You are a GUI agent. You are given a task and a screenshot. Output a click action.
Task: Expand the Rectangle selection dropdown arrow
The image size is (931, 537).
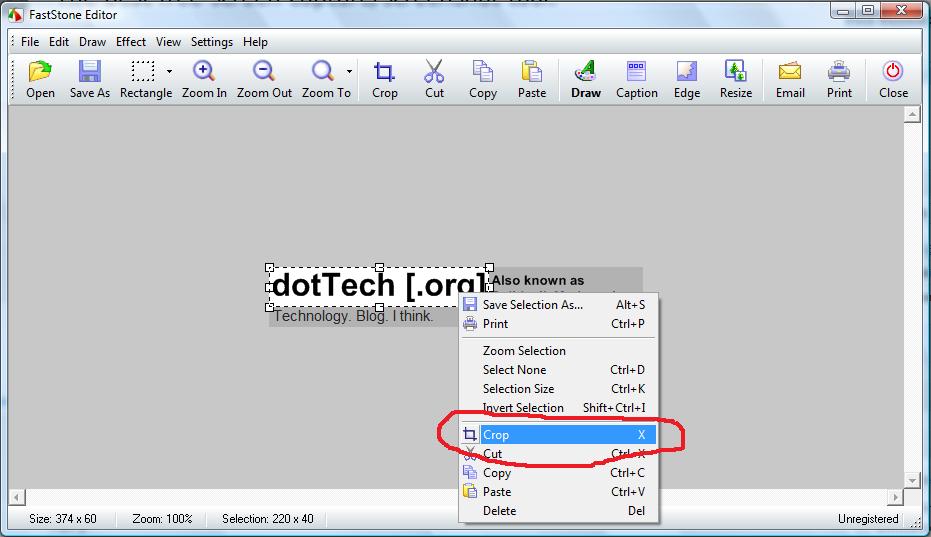coord(169,72)
